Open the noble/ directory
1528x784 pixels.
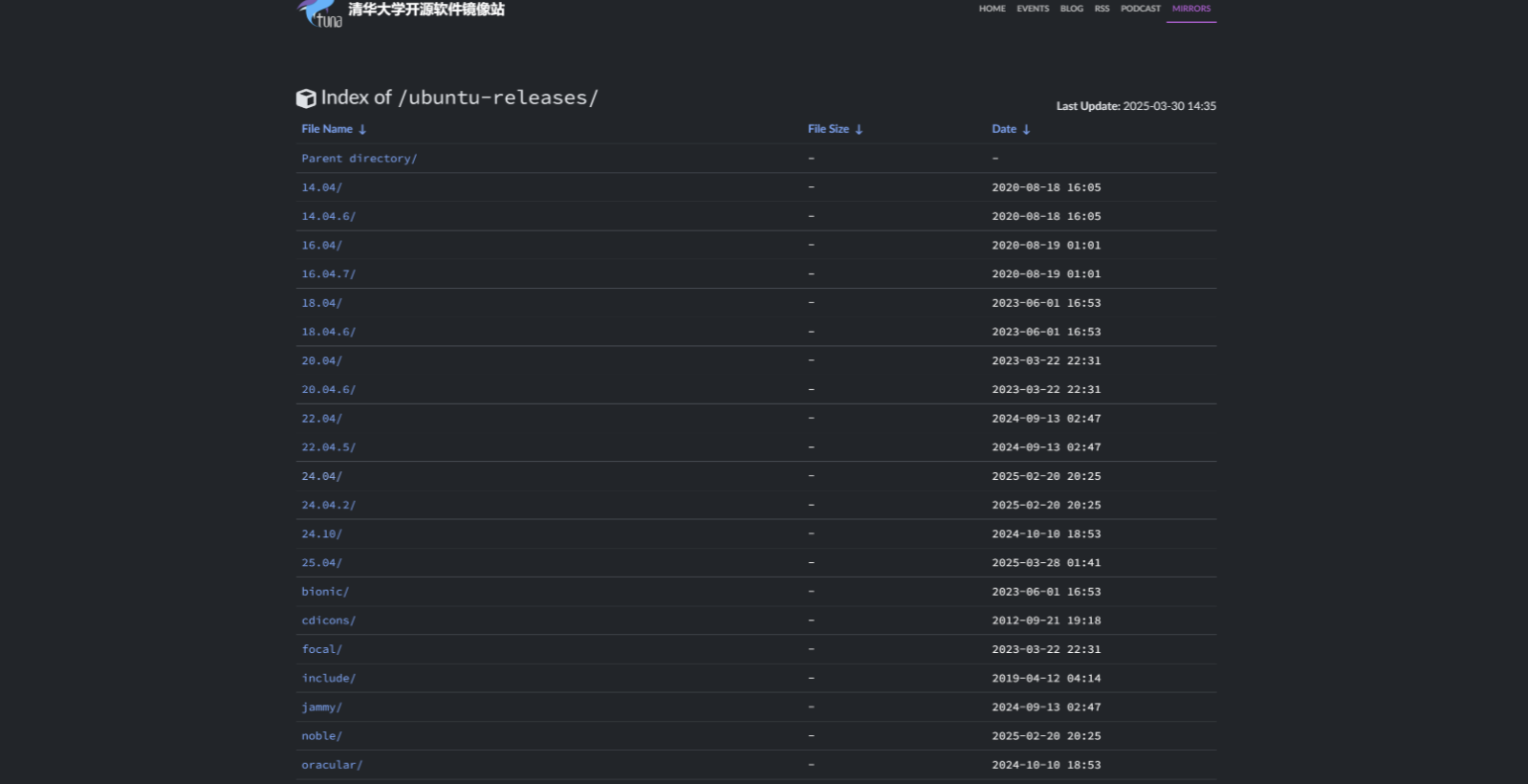(x=321, y=736)
